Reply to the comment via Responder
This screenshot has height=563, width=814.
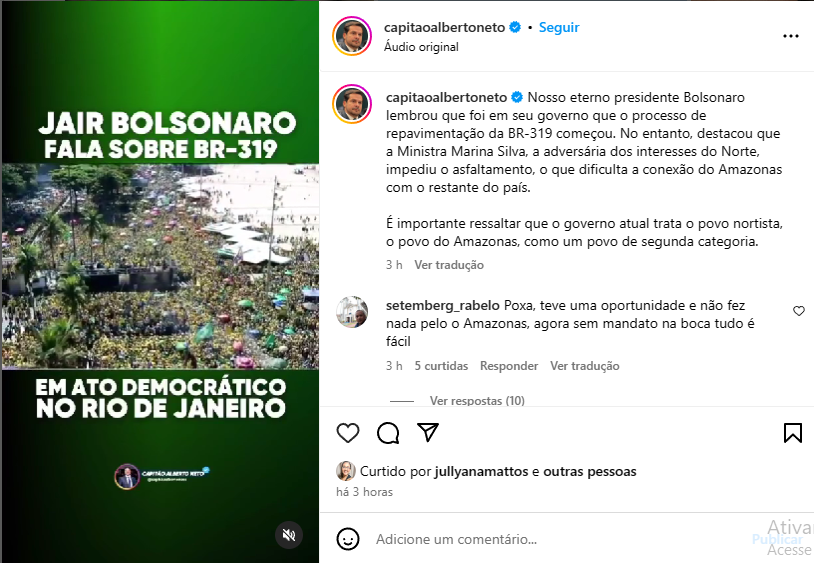coord(509,366)
